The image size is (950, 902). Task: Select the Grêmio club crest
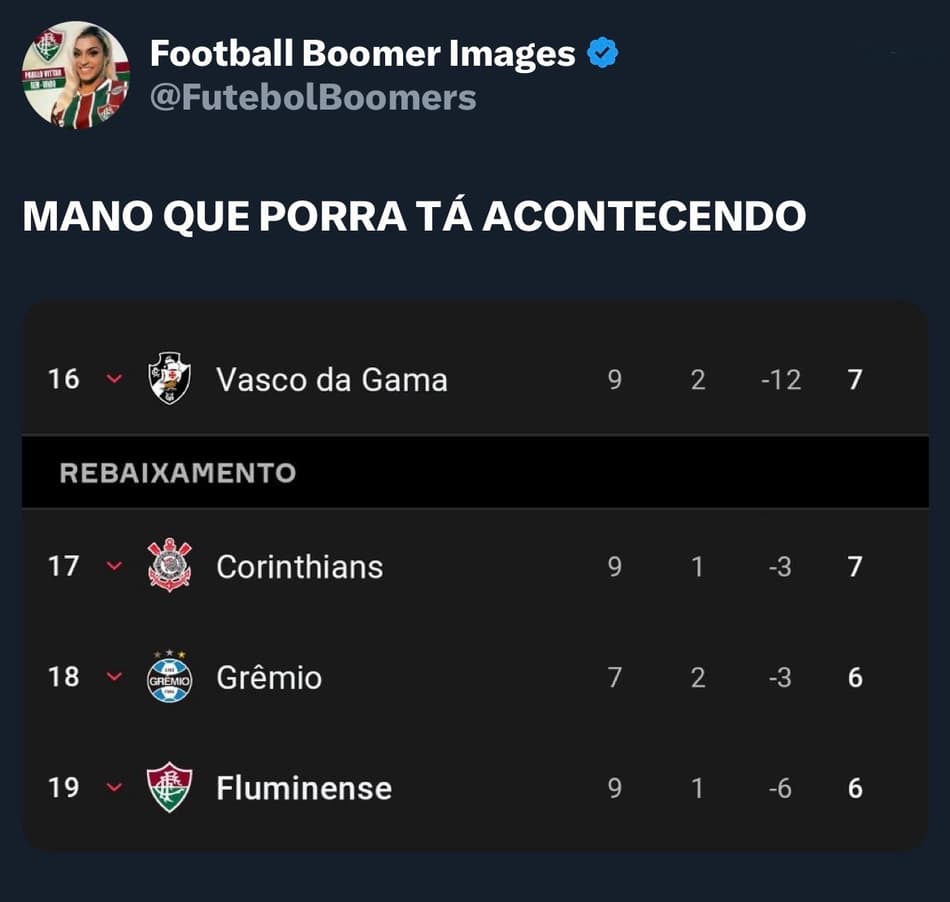coord(170,677)
